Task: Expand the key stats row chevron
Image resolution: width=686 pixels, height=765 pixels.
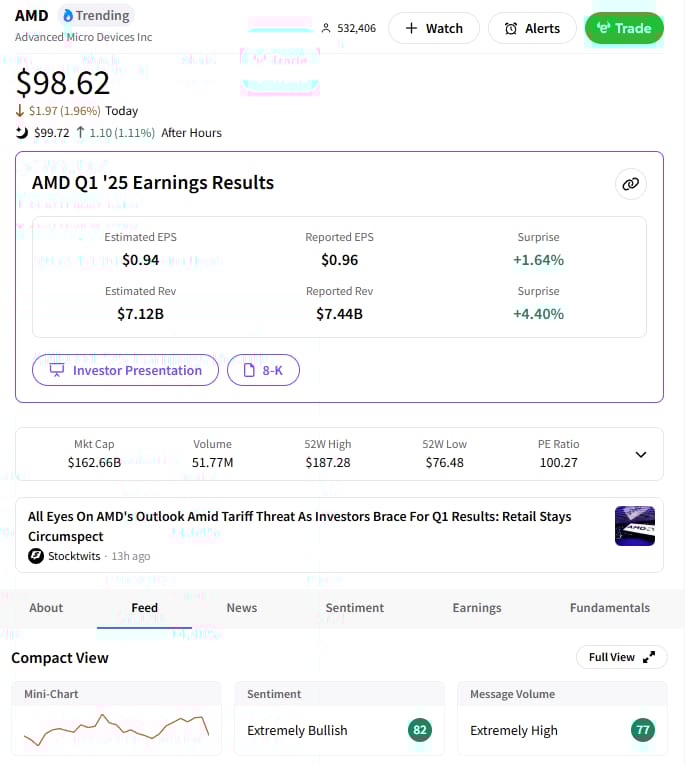Action: [x=641, y=454]
